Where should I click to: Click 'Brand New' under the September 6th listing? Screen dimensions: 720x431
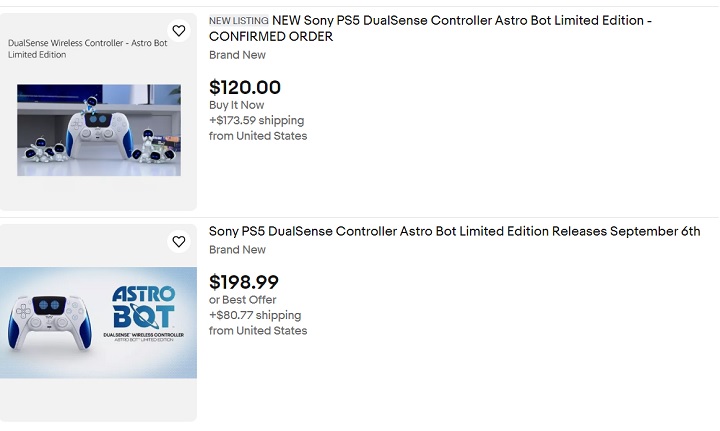click(237, 250)
